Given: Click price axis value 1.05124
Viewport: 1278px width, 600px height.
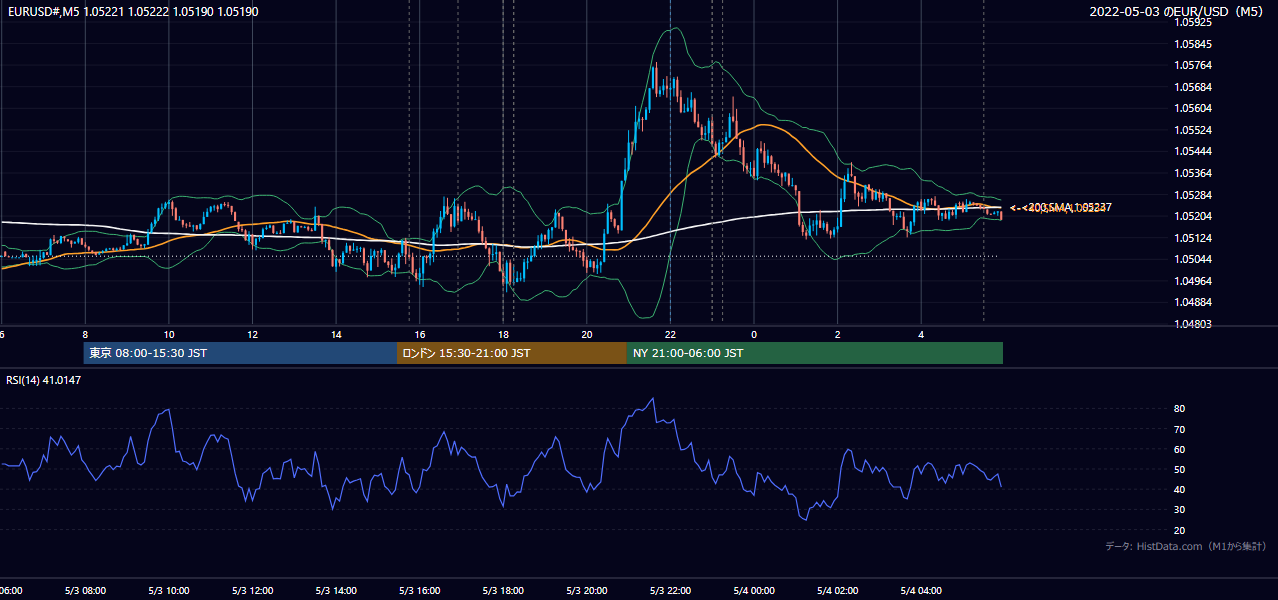Looking at the screenshot, I should (1192, 238).
